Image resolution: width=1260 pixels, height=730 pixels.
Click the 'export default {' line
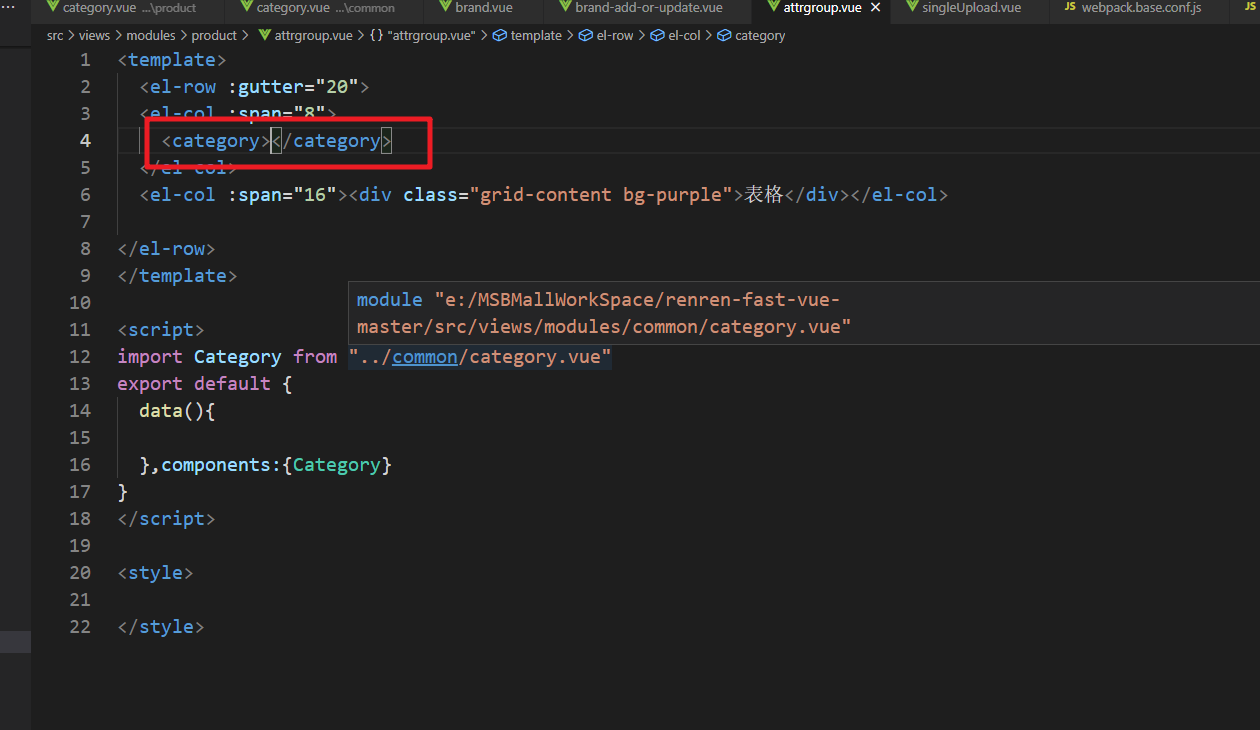(x=205, y=384)
